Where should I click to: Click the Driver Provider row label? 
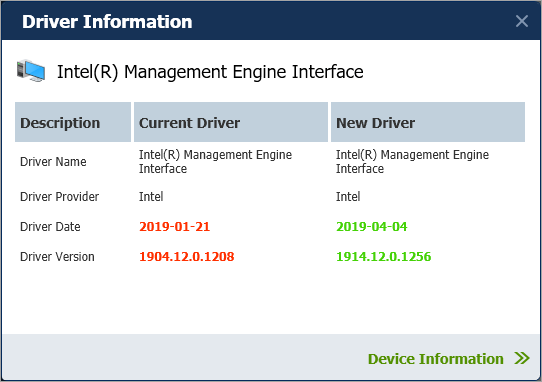point(59,196)
